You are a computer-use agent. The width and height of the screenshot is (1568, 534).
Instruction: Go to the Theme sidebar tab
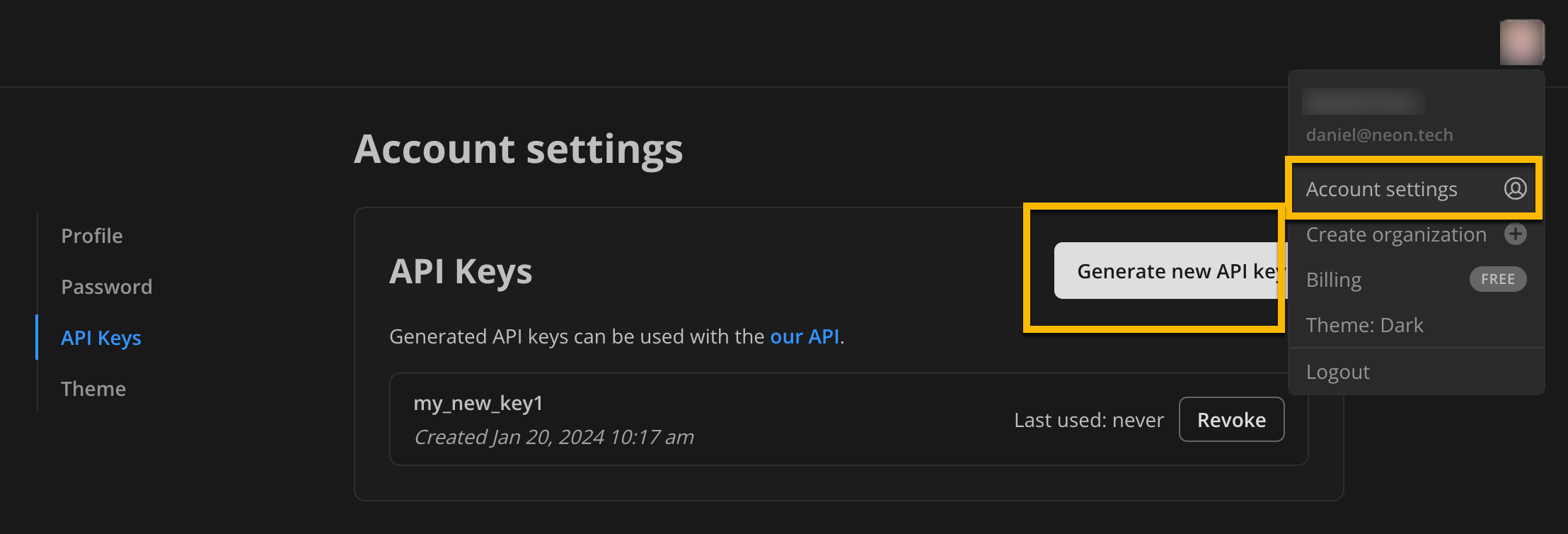point(93,389)
